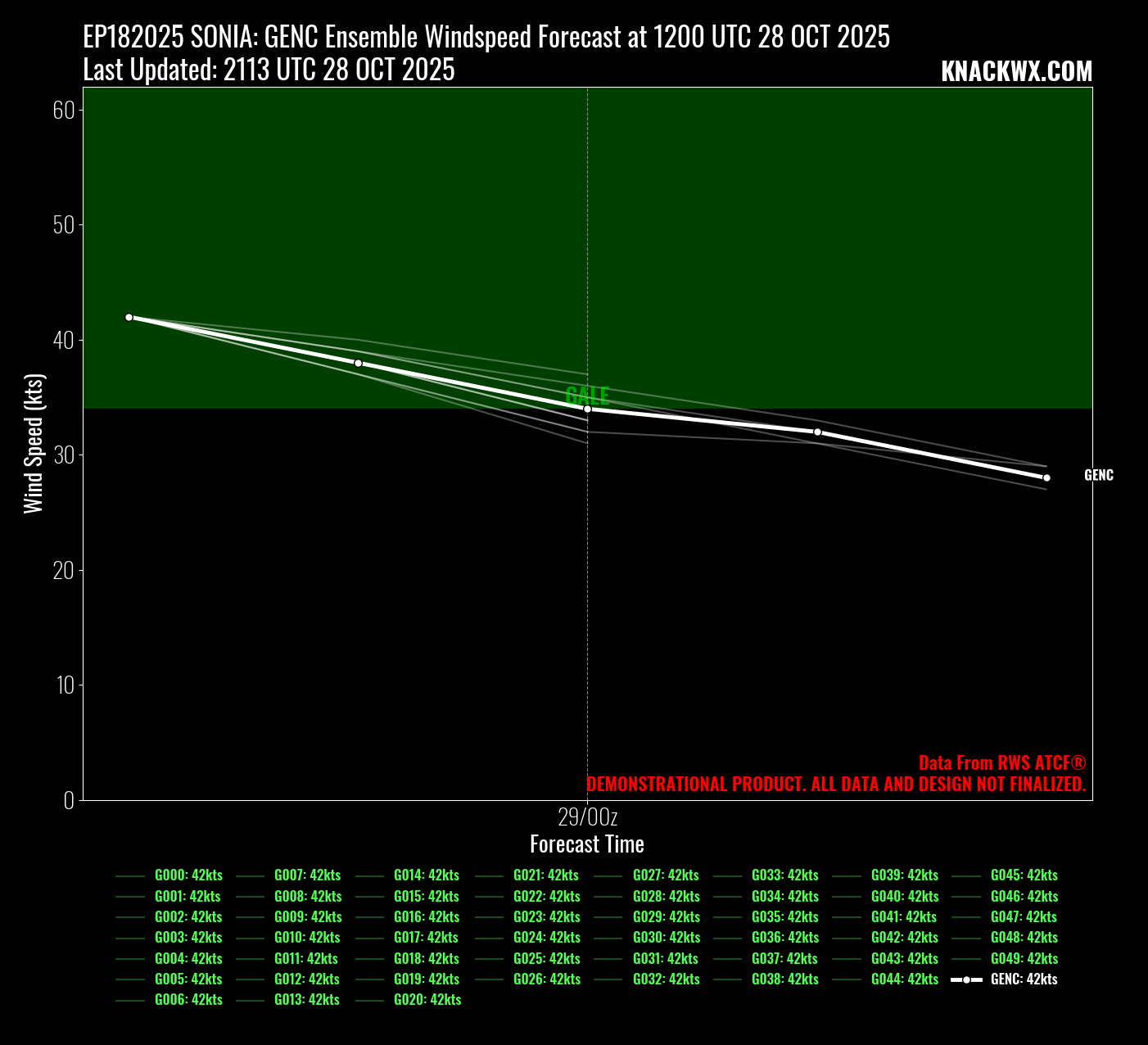Click the KNACKWX.COM watermark link

pyautogui.click(x=1016, y=72)
